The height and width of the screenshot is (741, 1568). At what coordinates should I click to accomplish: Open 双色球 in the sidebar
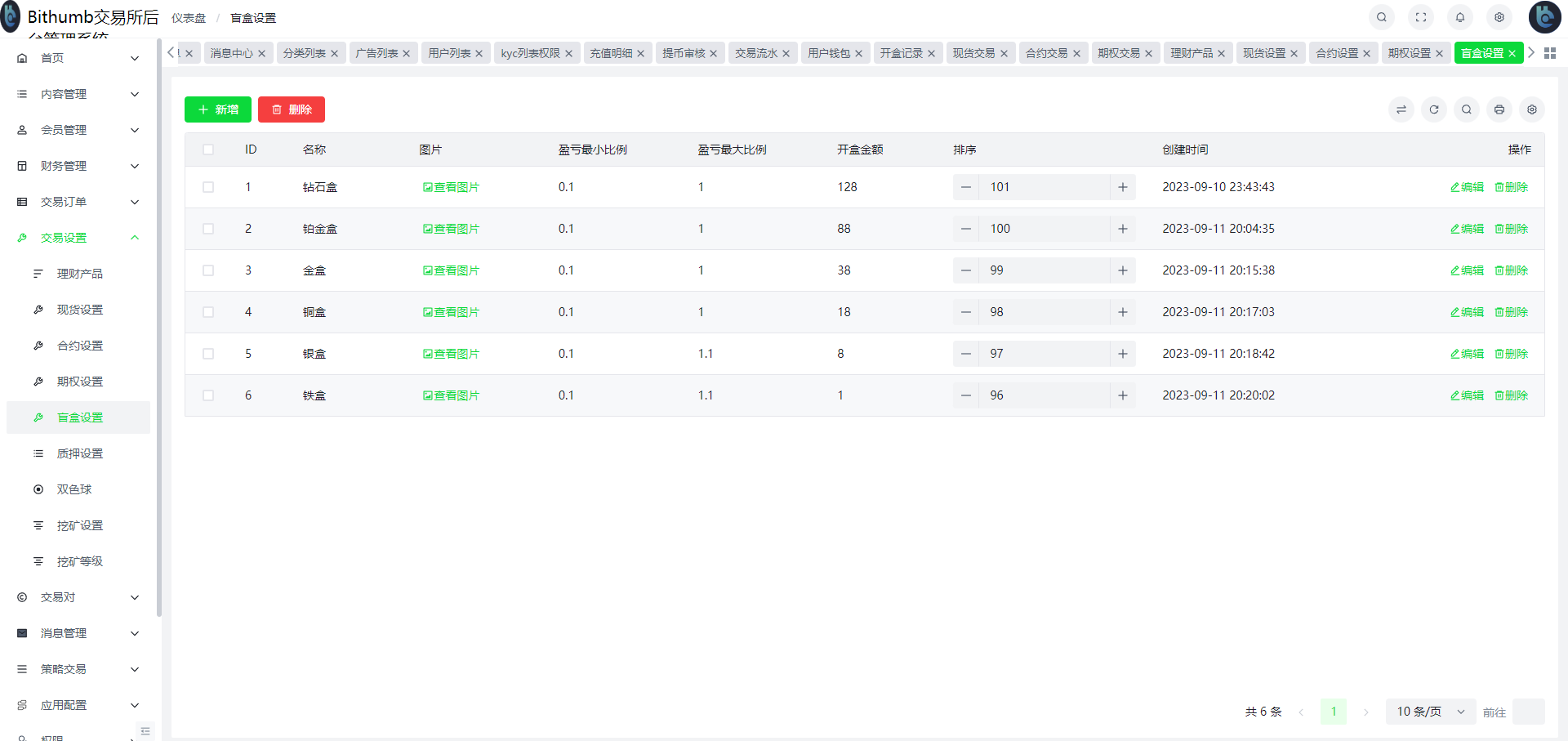74,489
